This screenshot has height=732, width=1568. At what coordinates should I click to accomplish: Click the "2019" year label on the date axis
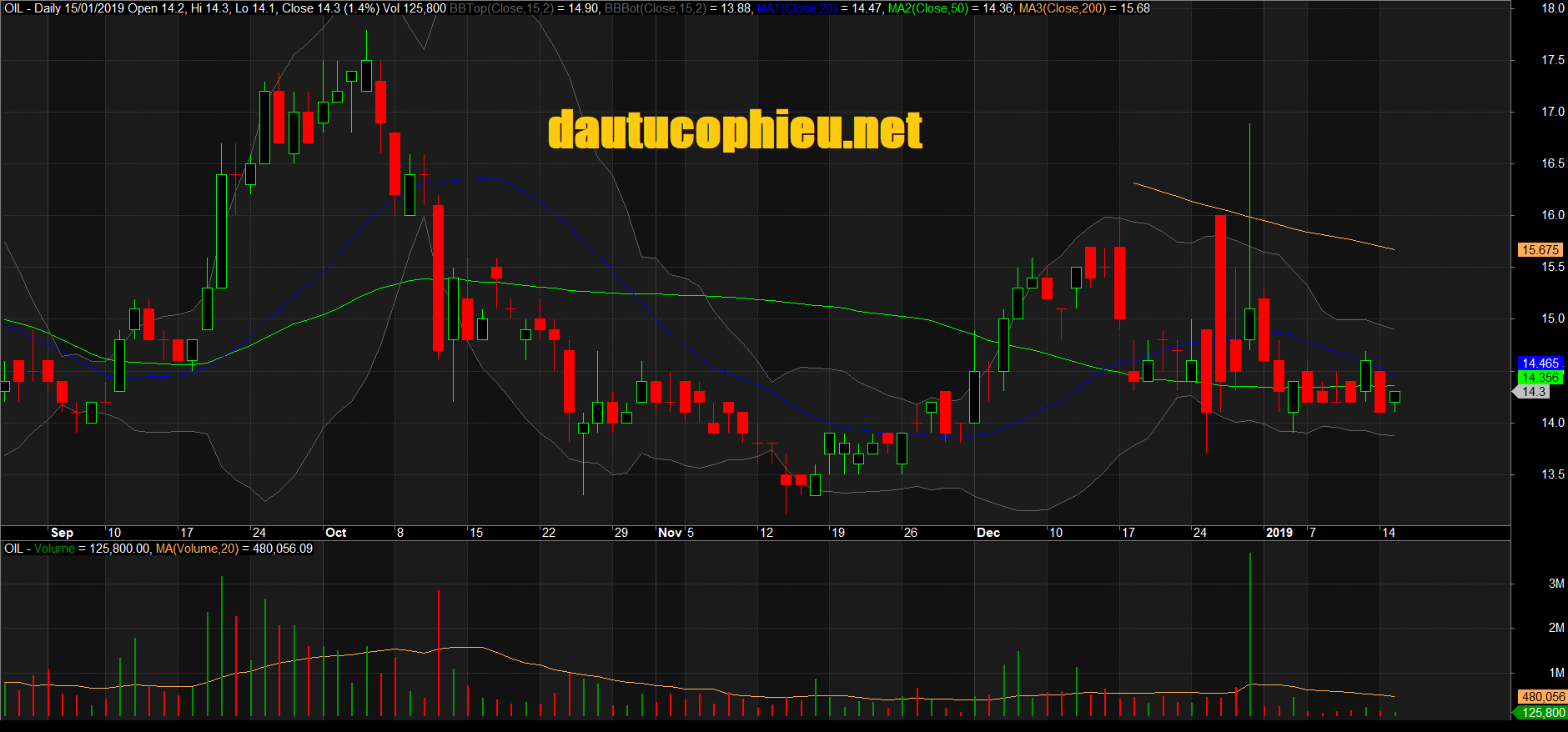coord(1279,533)
